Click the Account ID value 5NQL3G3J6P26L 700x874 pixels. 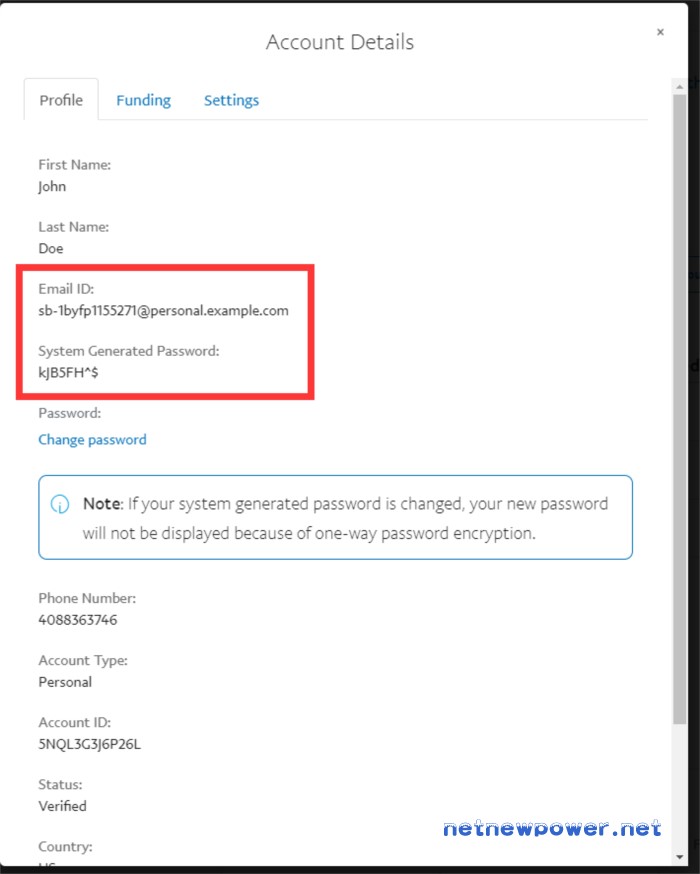click(x=89, y=744)
